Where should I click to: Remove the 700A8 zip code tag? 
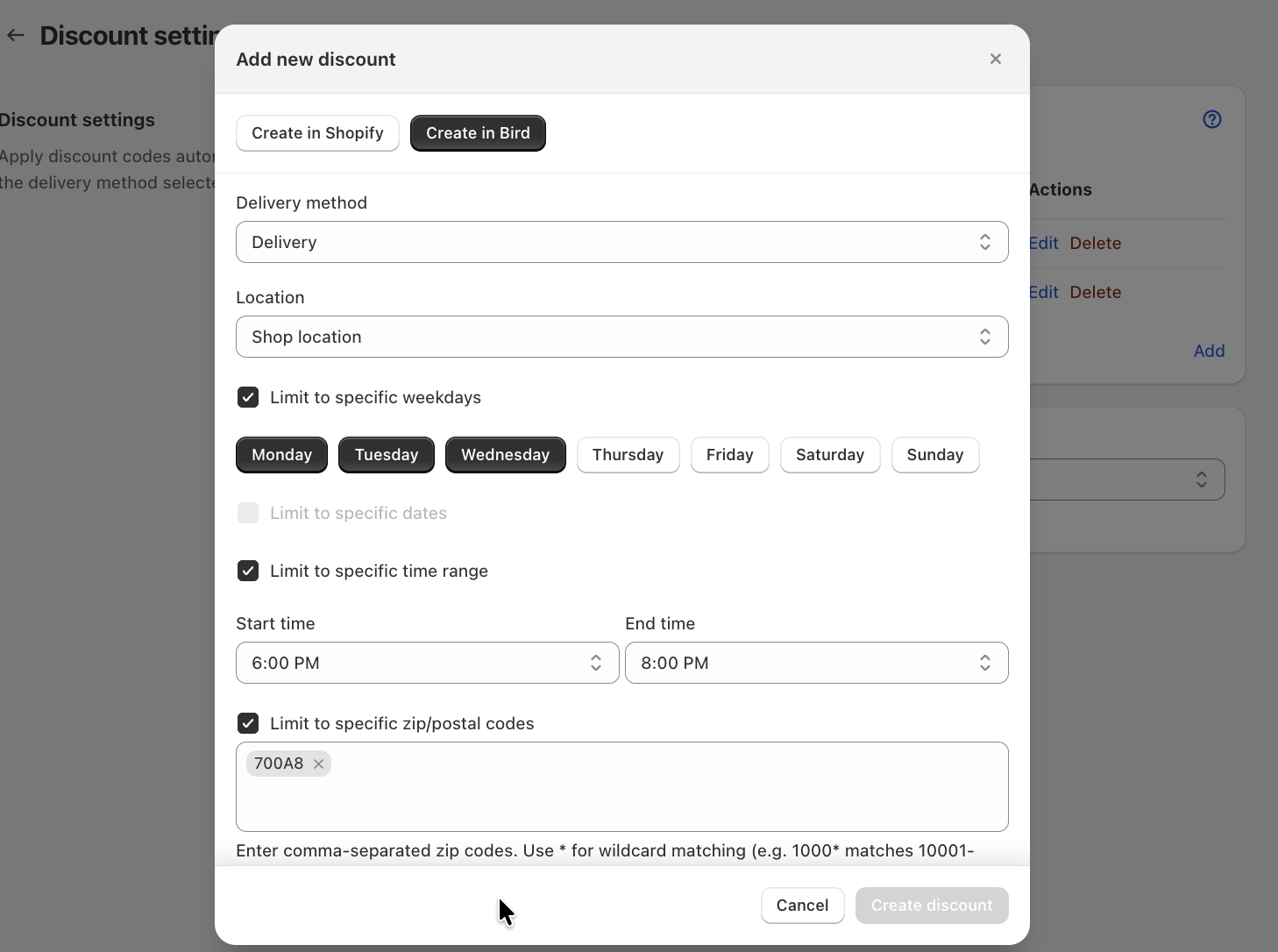click(319, 764)
